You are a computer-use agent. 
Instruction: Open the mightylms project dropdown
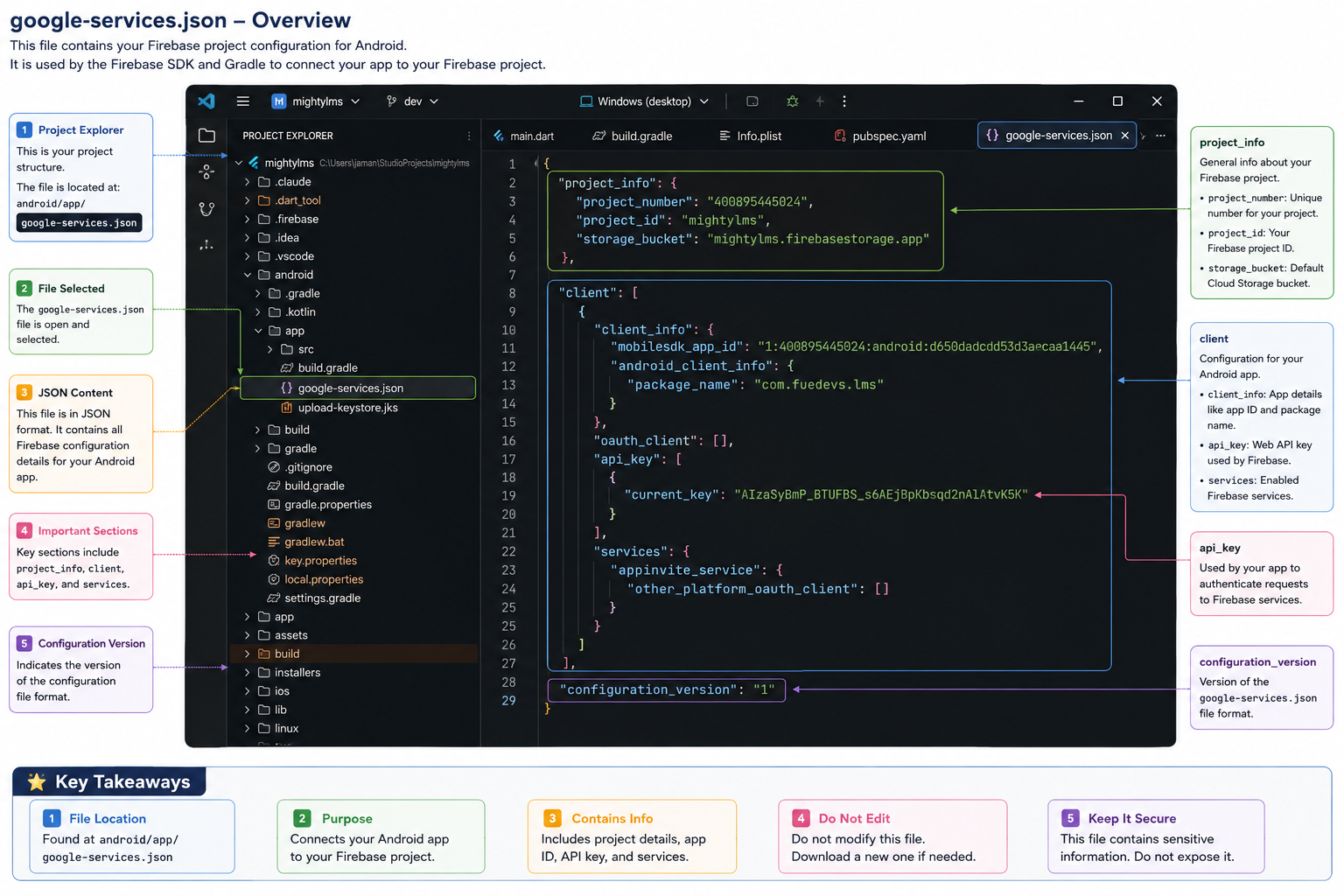pyautogui.click(x=316, y=101)
